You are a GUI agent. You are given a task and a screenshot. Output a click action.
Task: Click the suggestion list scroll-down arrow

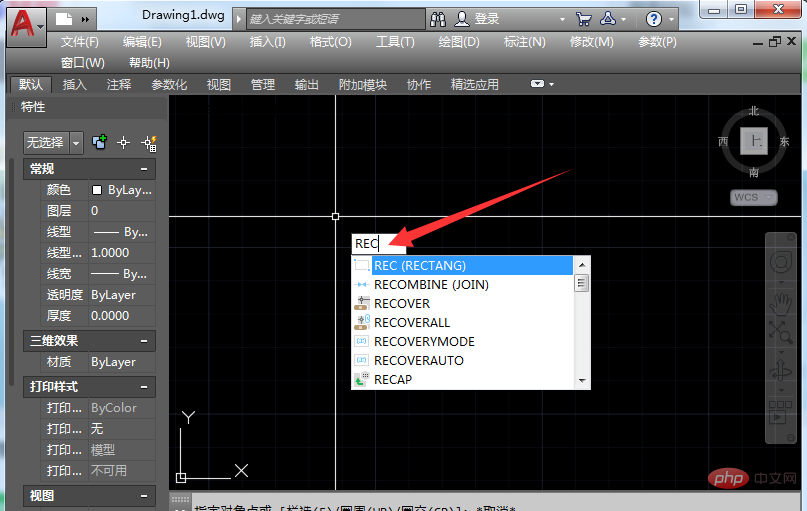582,381
